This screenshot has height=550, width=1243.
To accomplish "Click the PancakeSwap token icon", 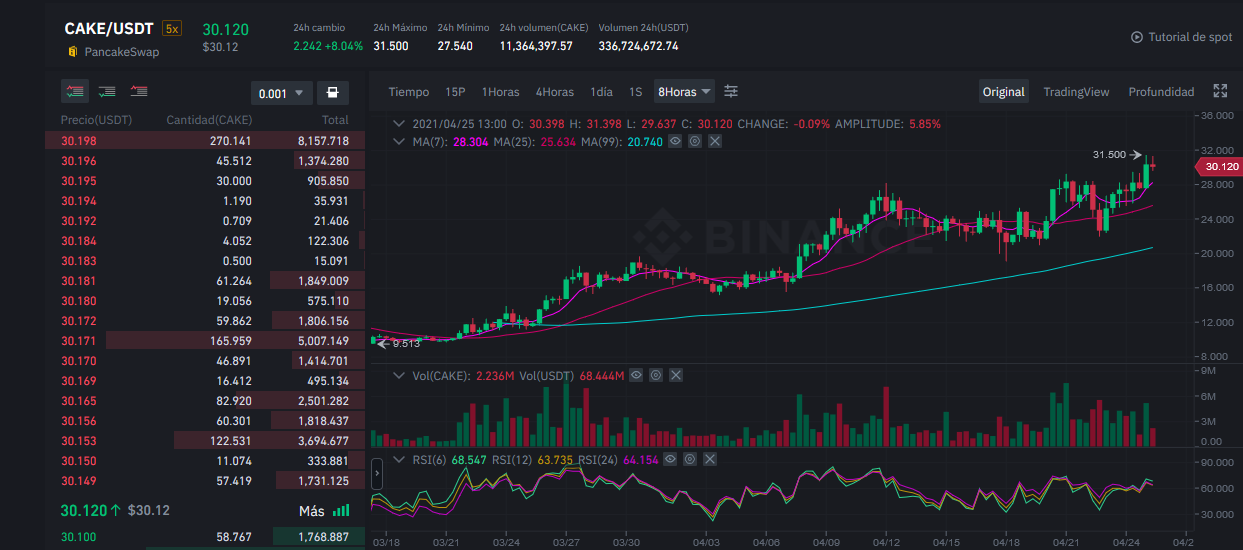I will pos(72,50).
